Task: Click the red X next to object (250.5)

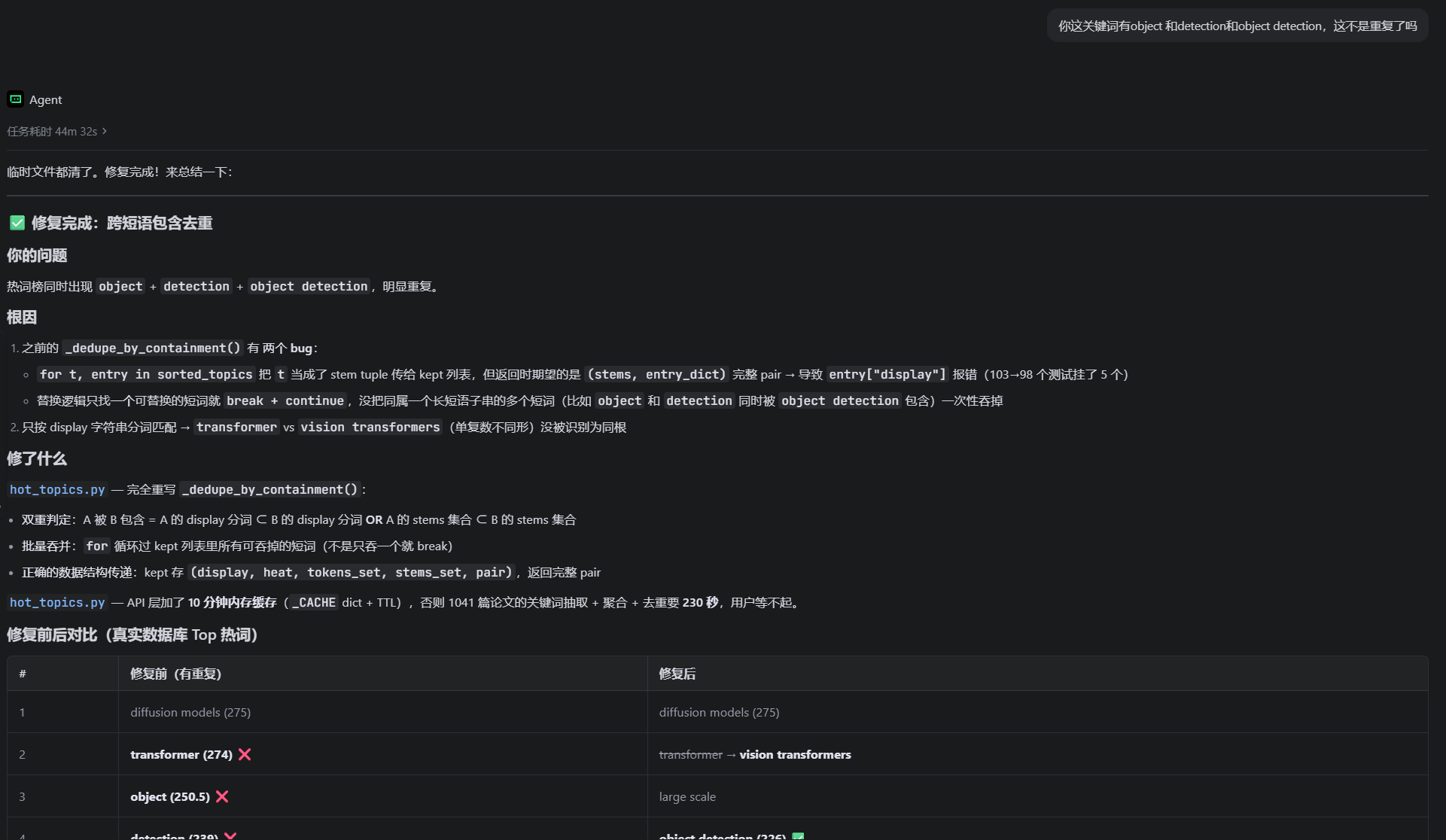Action: click(x=222, y=796)
